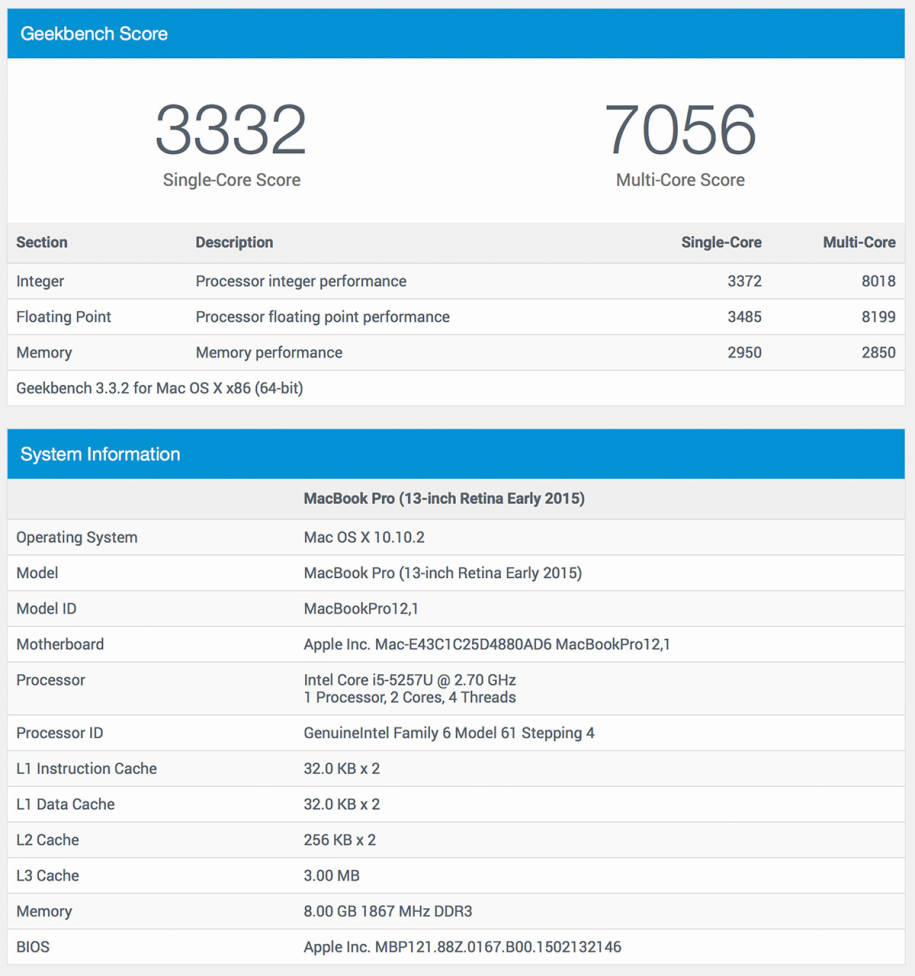Click the Geekbench 3.3.2 version text
This screenshot has height=976, width=915.
click(159, 388)
